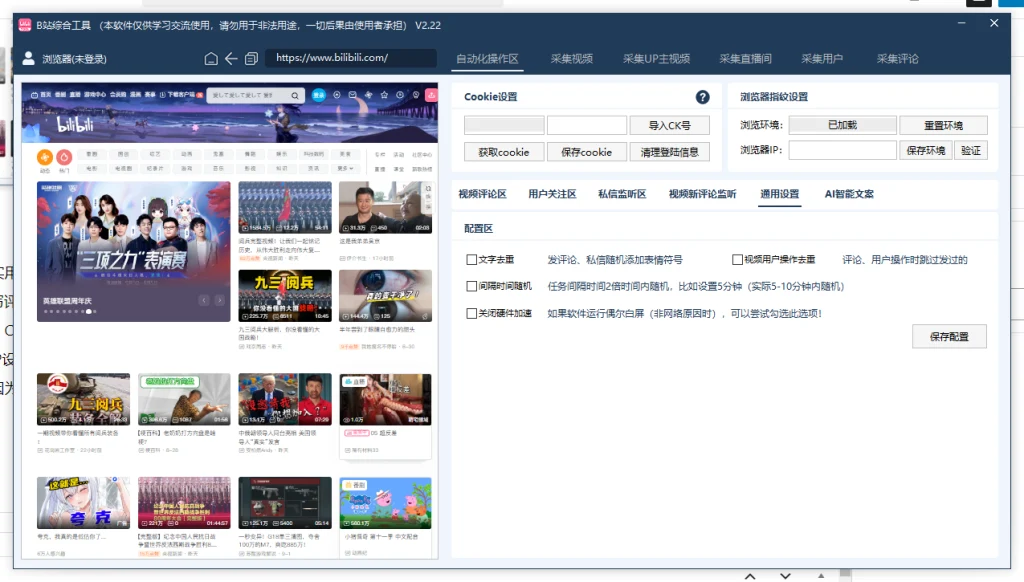Click the 已加载 environment button
1024x582 pixels.
[842, 125]
